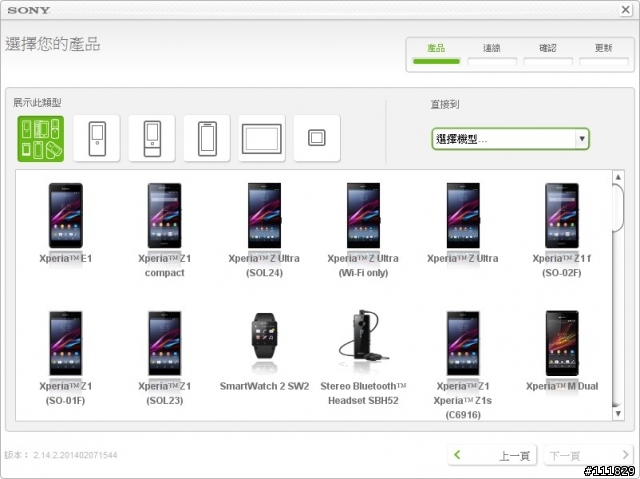The image size is (640, 479).
Task: Show all product types category
Action: click(40, 139)
